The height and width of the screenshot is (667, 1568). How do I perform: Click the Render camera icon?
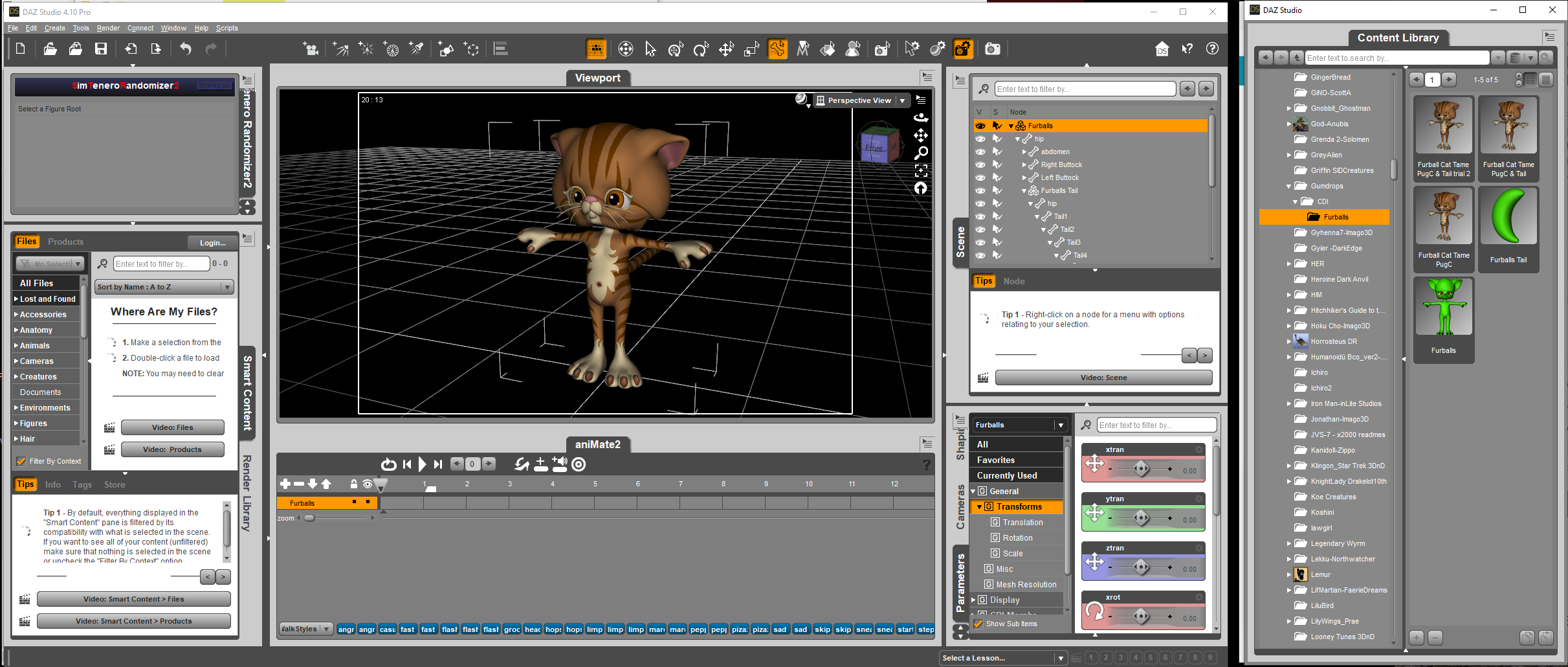click(x=992, y=49)
